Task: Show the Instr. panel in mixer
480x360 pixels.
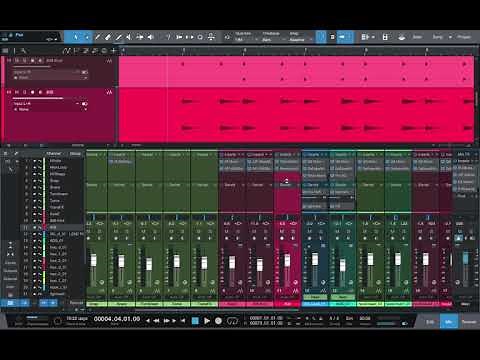Action: coord(10,286)
